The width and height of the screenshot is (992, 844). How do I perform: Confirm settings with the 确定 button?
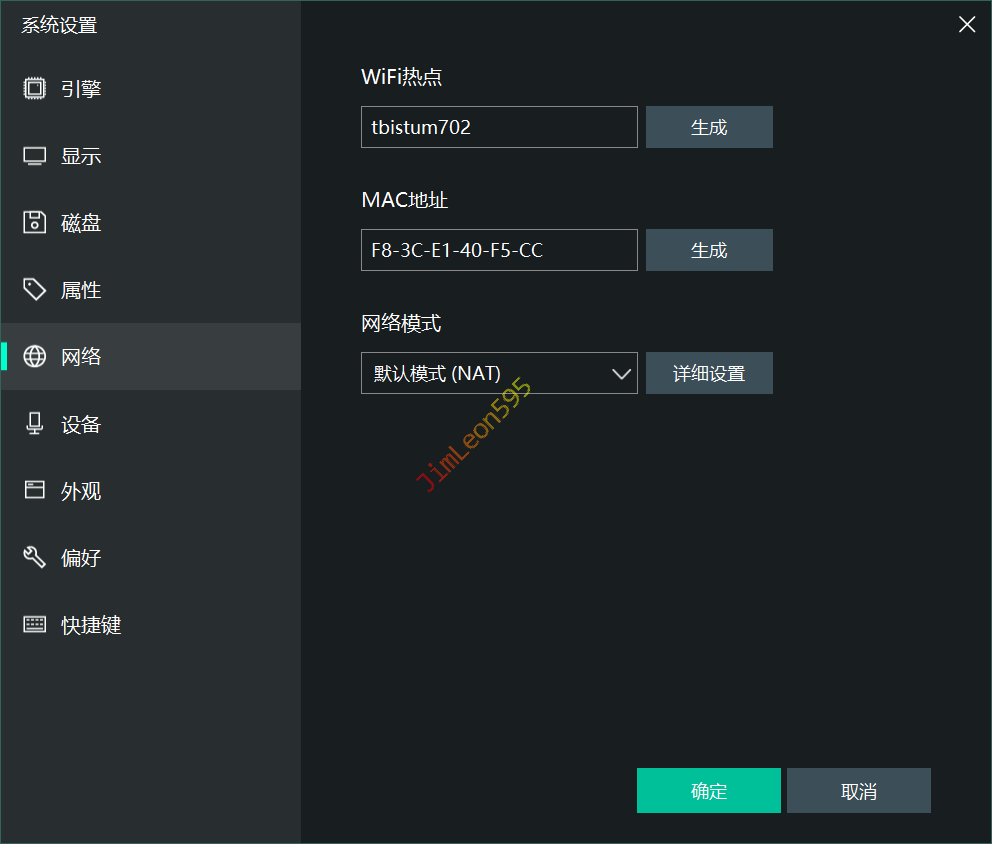[708, 791]
